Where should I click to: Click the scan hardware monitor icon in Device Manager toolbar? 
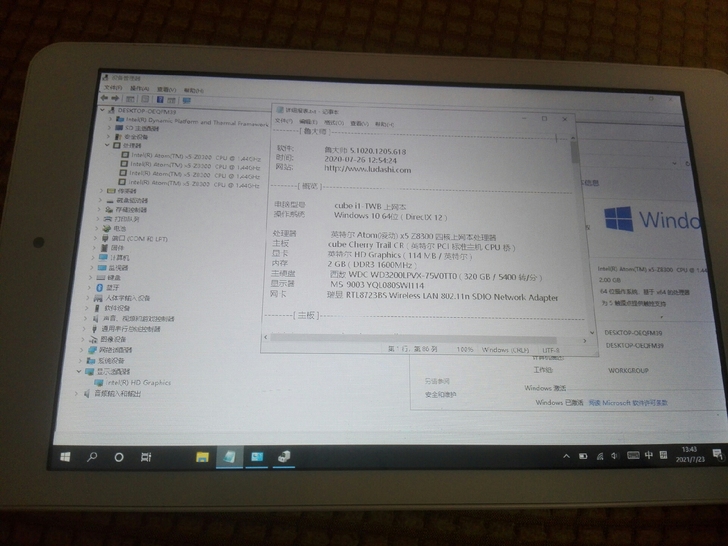coord(187,100)
